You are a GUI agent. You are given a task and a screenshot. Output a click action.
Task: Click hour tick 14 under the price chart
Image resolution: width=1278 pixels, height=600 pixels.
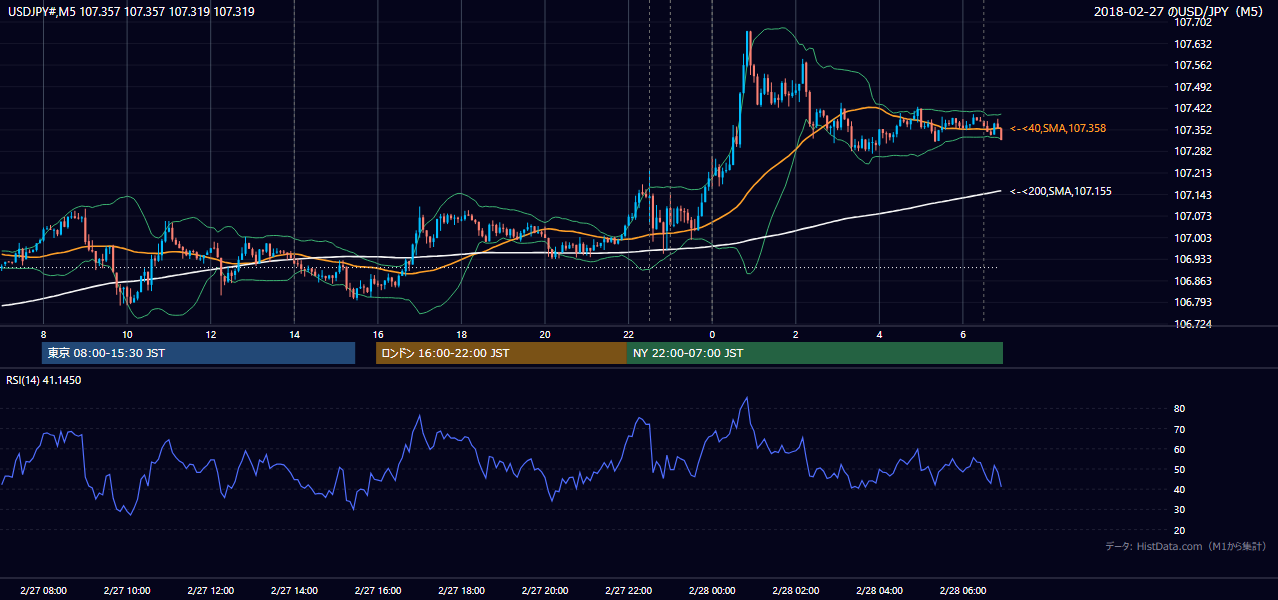coord(294,334)
